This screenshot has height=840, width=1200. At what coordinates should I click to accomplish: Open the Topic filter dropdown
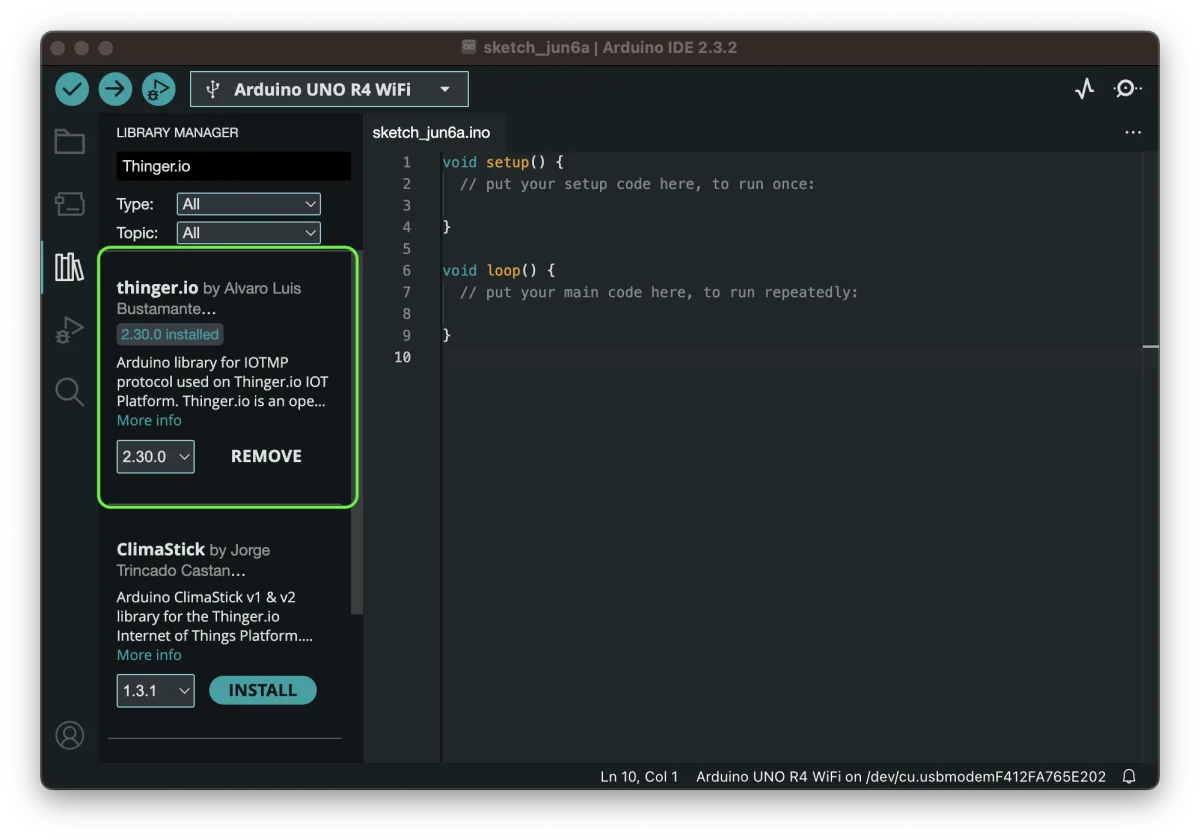coord(249,233)
